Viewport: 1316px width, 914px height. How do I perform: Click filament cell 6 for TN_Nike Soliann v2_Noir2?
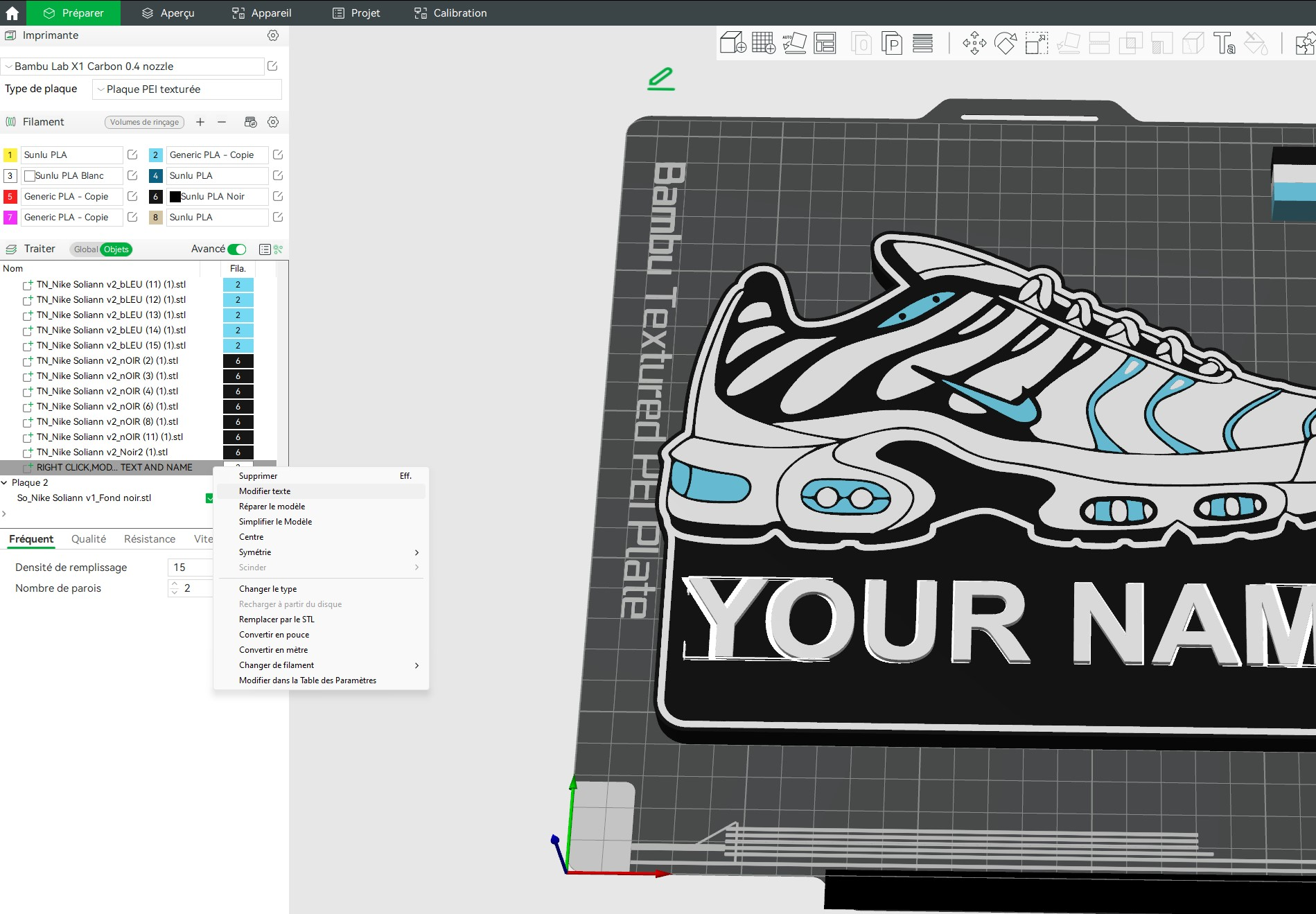point(238,452)
